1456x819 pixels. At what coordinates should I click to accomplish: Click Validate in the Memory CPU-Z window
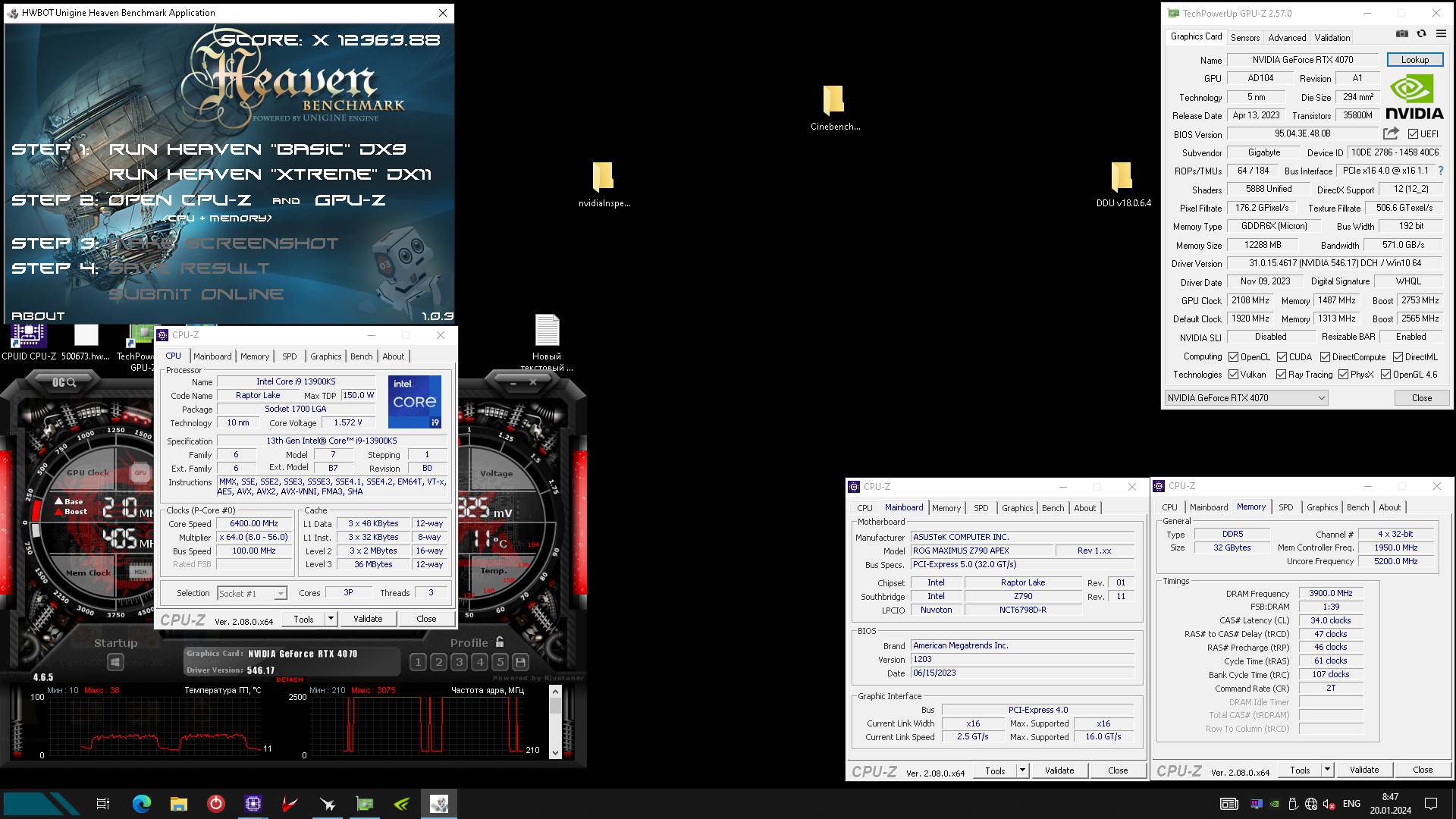click(1363, 770)
